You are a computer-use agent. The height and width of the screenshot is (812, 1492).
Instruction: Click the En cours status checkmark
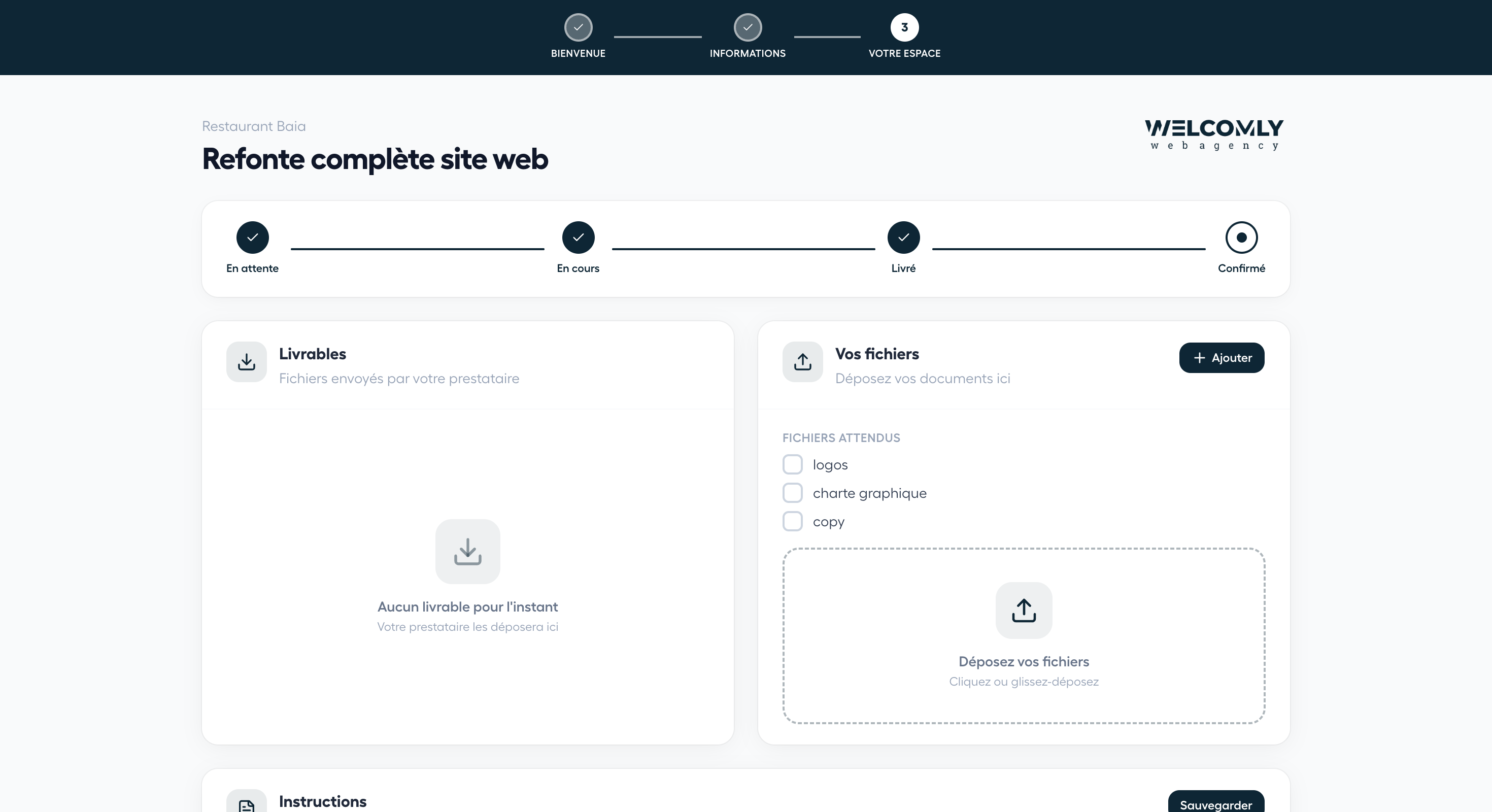point(578,238)
